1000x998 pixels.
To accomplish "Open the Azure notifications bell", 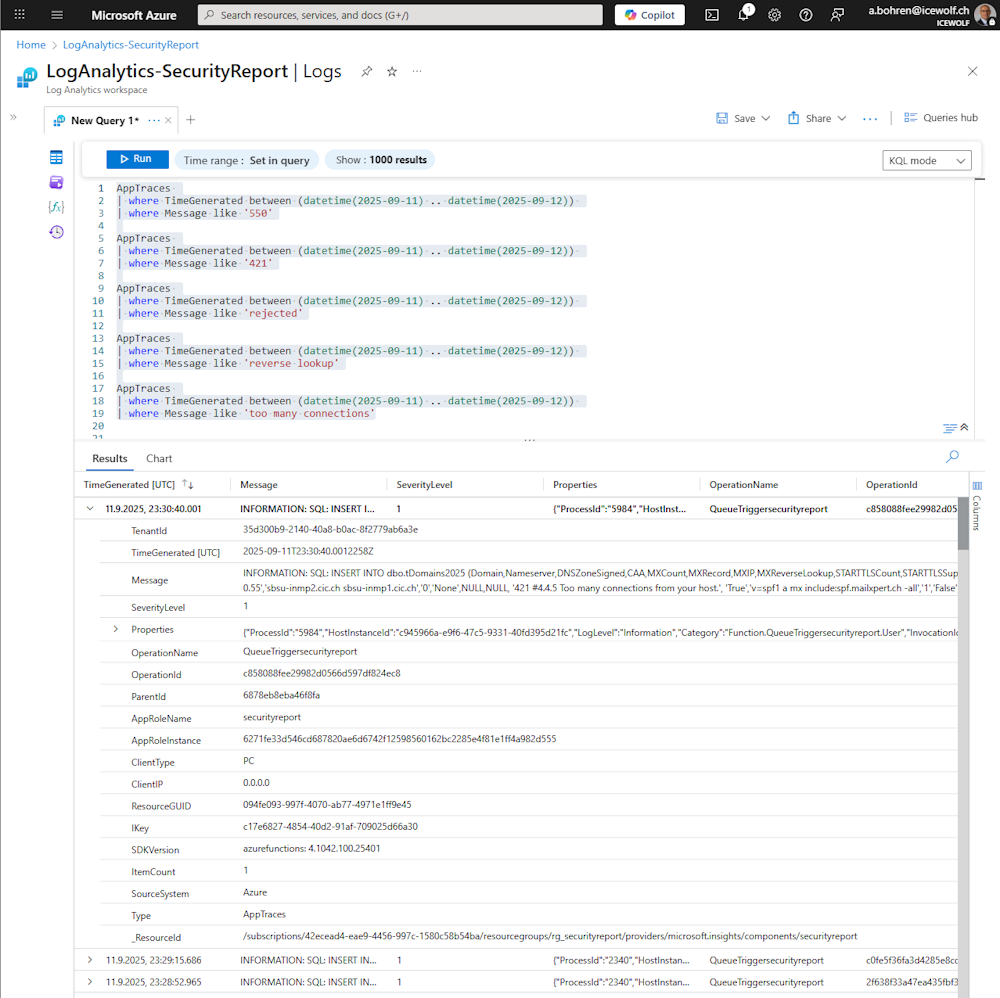I will pyautogui.click(x=743, y=15).
